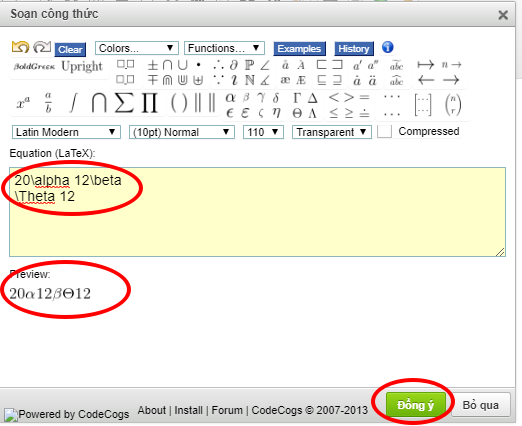The width and height of the screenshot is (522, 426).
Task: Insert the matrix brackets symbol
Action: click(423, 105)
